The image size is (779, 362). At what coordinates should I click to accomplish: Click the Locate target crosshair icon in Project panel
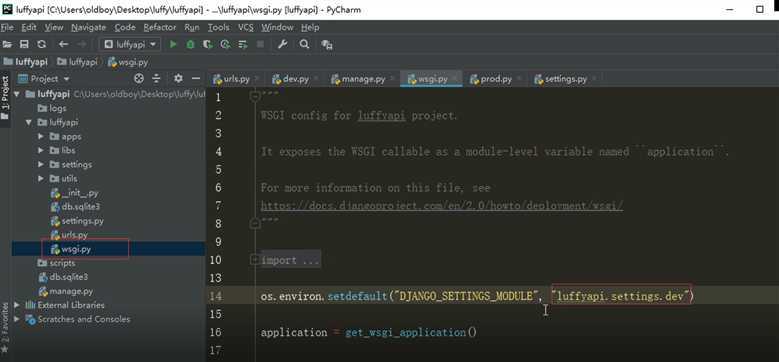[x=139, y=78]
